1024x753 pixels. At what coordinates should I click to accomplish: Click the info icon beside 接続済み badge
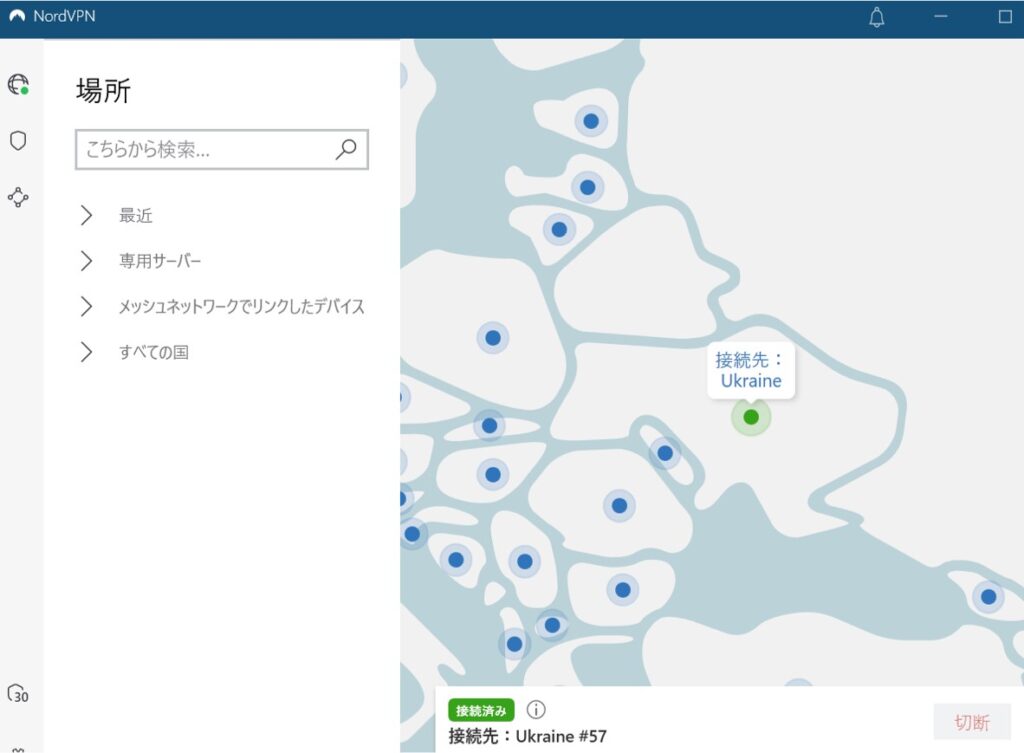tap(536, 710)
